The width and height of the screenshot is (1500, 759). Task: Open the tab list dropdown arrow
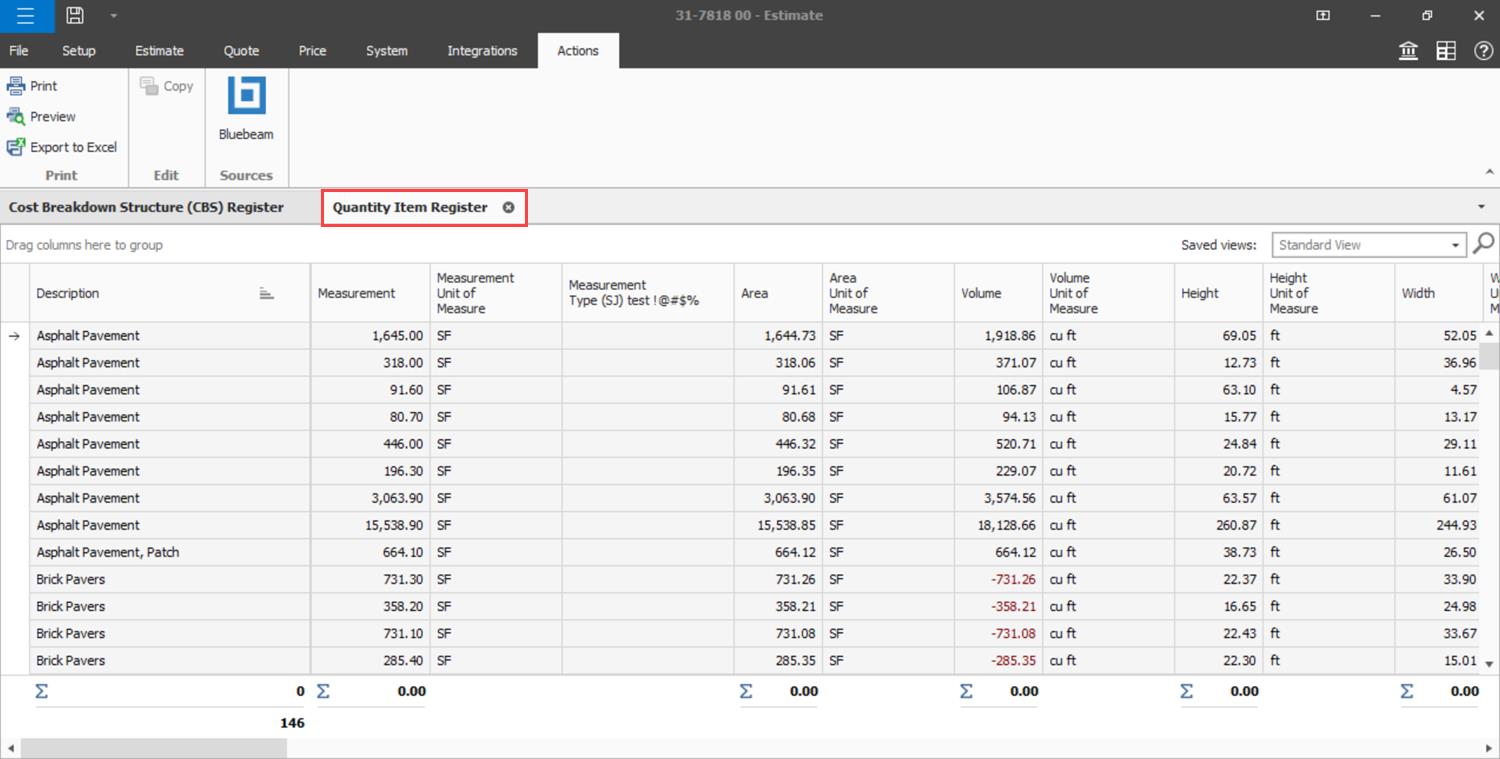tap(1481, 207)
